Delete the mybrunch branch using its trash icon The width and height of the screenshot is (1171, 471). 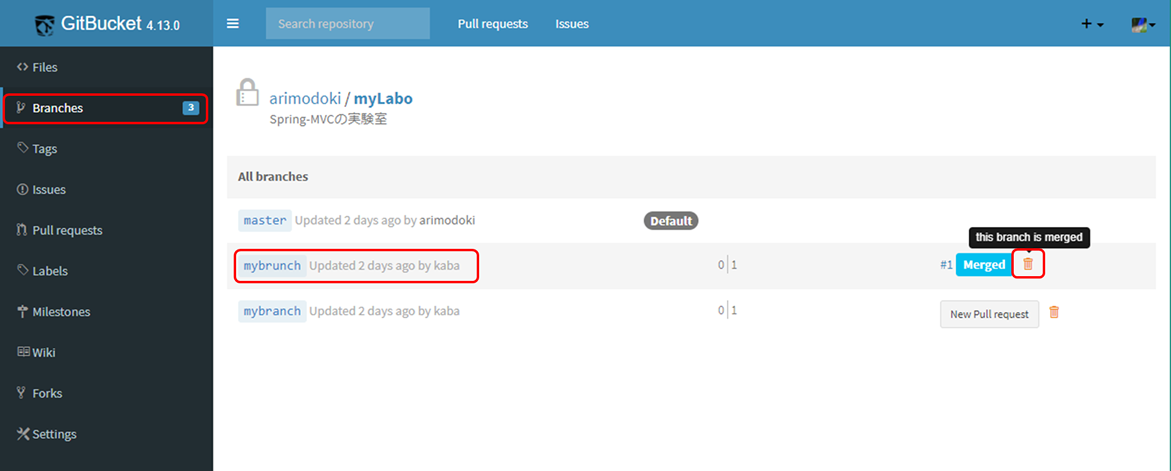1028,263
